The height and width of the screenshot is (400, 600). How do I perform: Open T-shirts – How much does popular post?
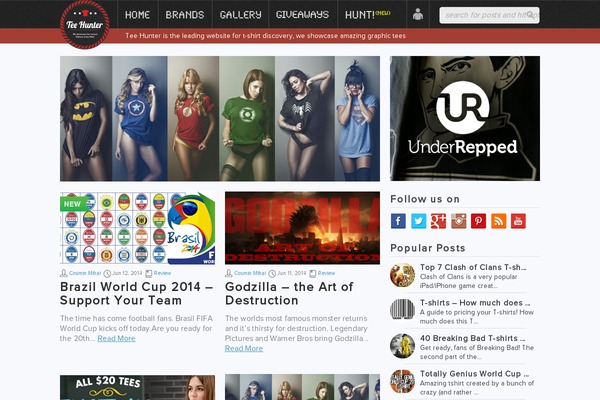pos(475,303)
